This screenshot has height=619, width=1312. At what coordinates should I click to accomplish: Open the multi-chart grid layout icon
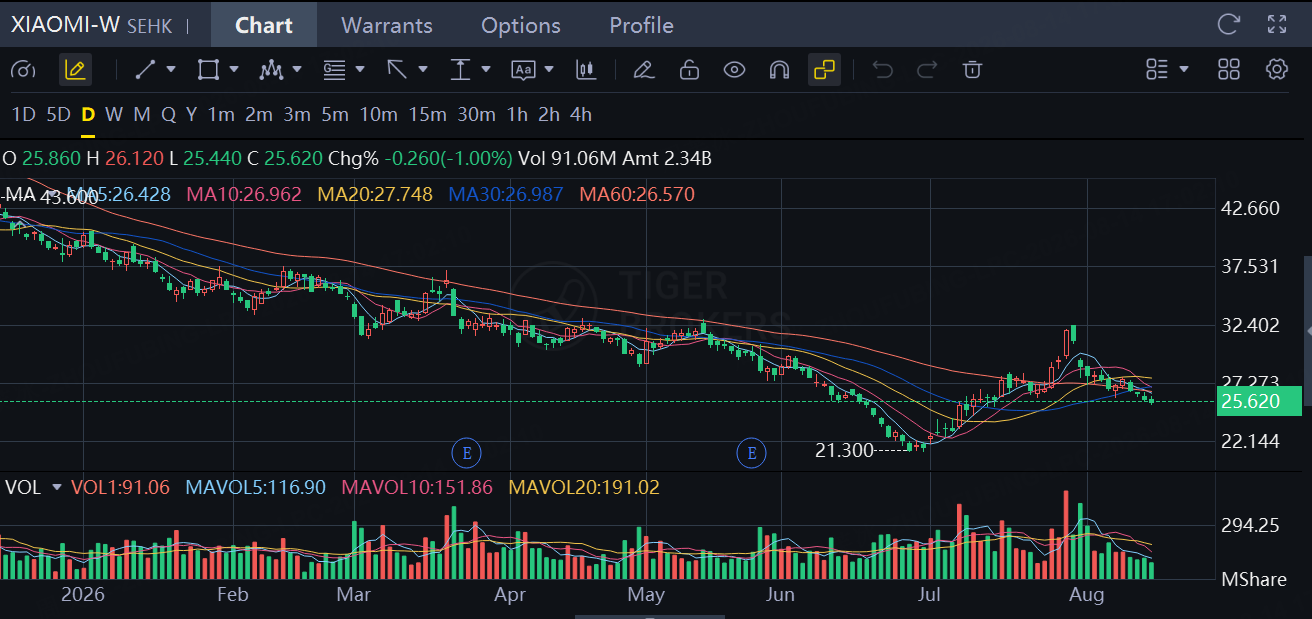click(x=1229, y=70)
